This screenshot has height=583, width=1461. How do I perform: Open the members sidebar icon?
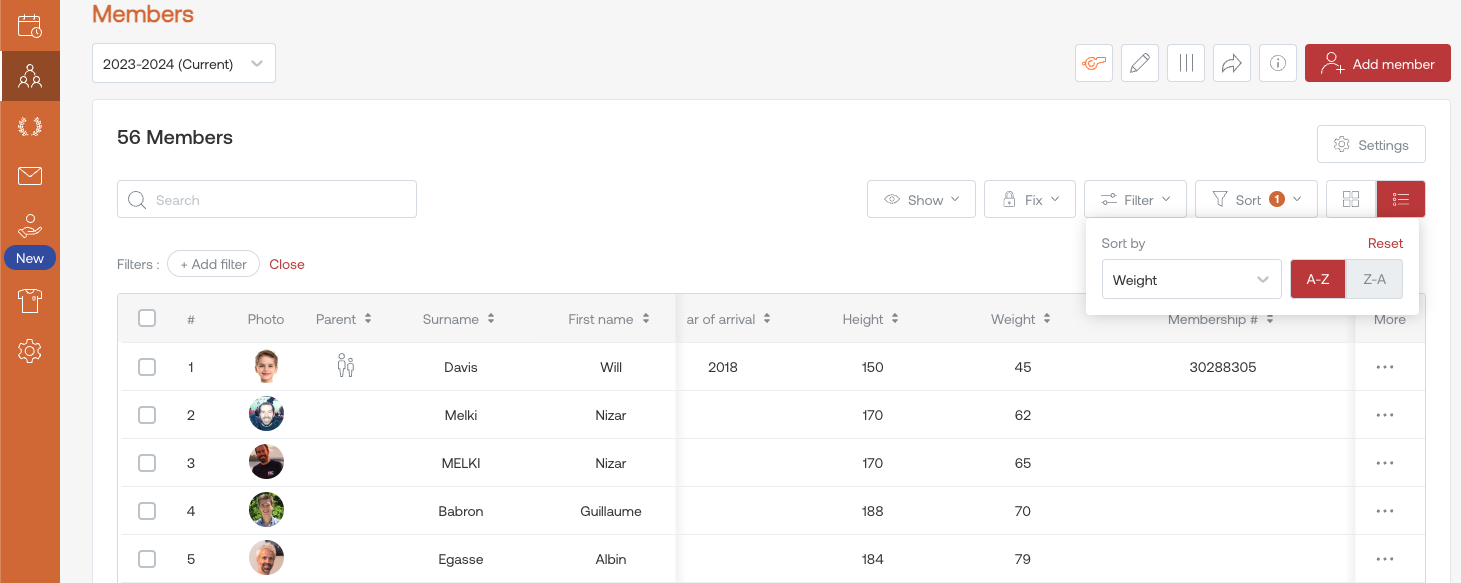(30, 76)
